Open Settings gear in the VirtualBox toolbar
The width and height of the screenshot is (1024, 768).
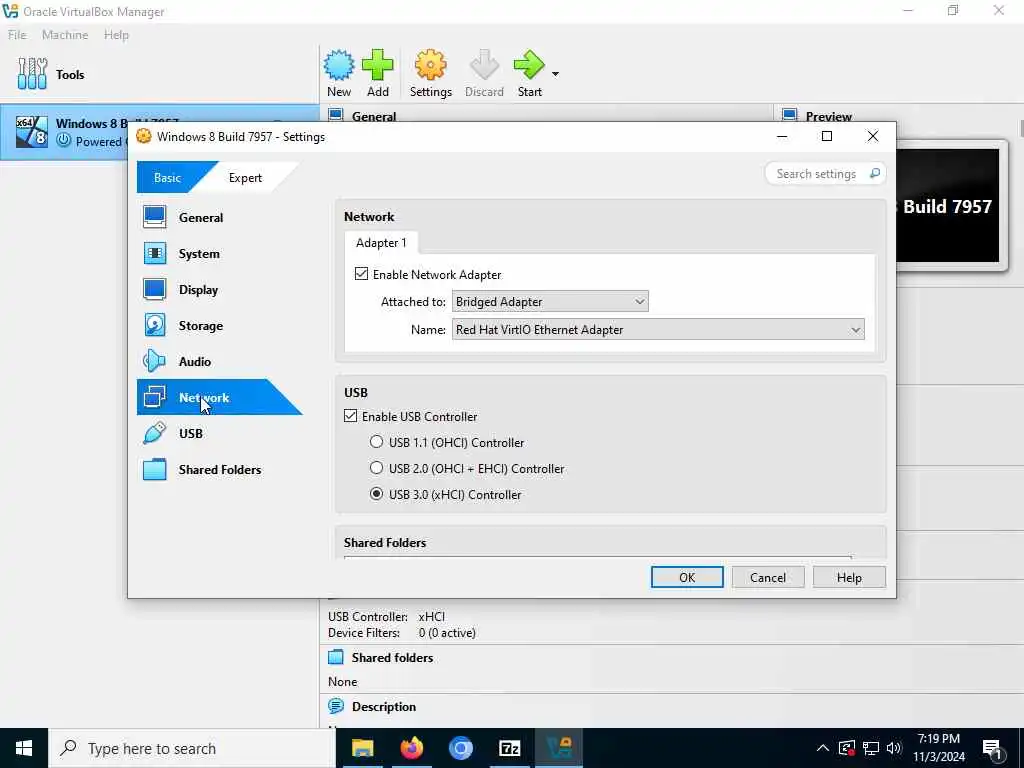coord(430,65)
